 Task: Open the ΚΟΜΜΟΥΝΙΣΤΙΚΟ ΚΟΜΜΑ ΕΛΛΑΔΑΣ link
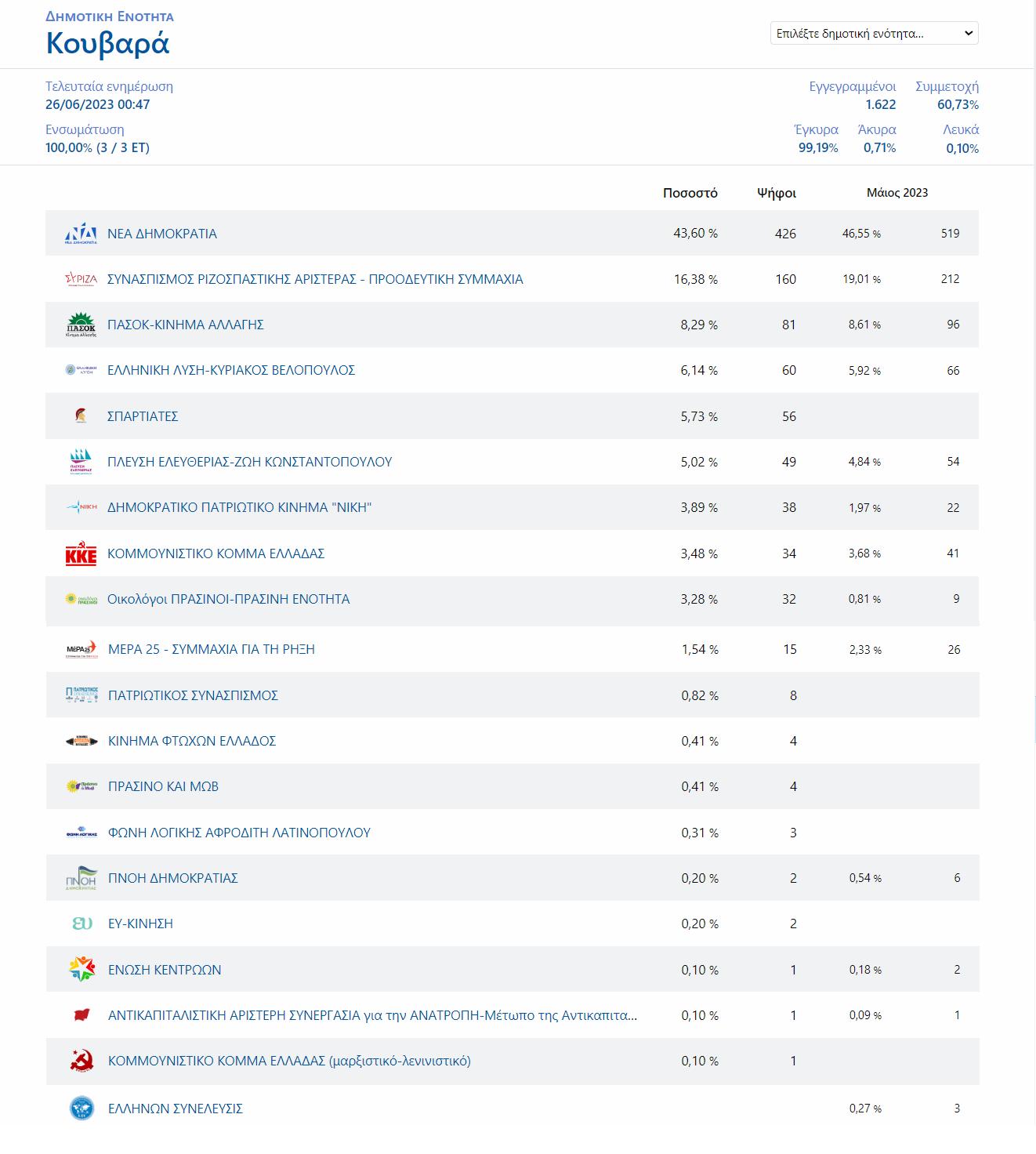(x=216, y=553)
